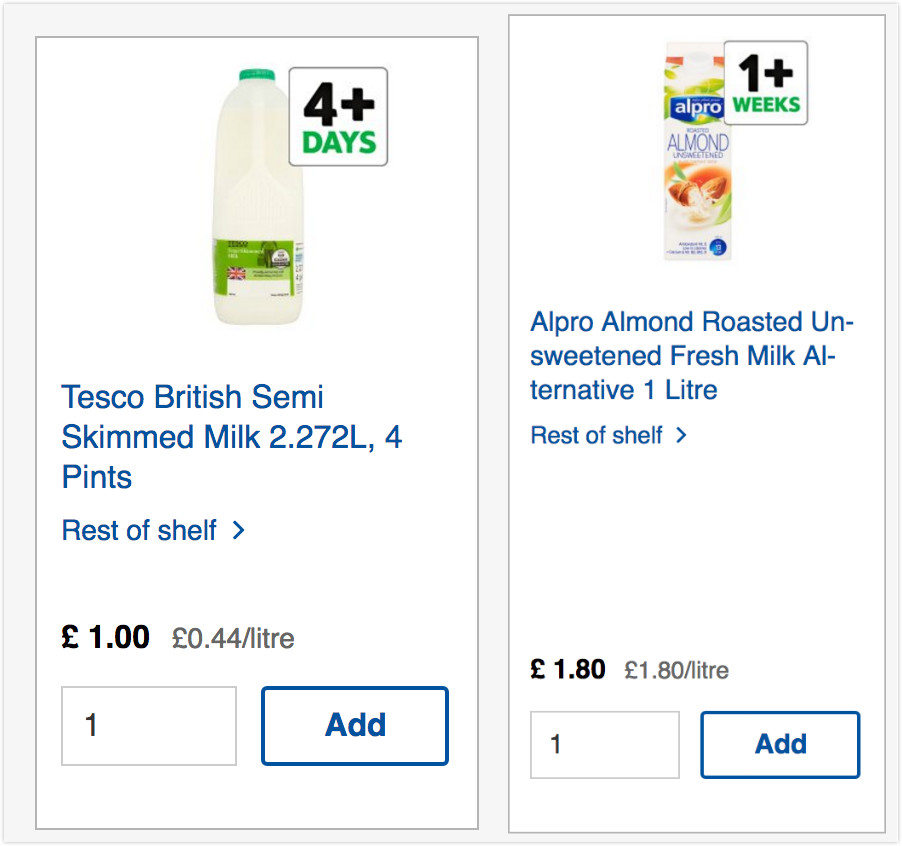
Task: View Rest of shelf for Alpro almond milk
Action: click(597, 435)
